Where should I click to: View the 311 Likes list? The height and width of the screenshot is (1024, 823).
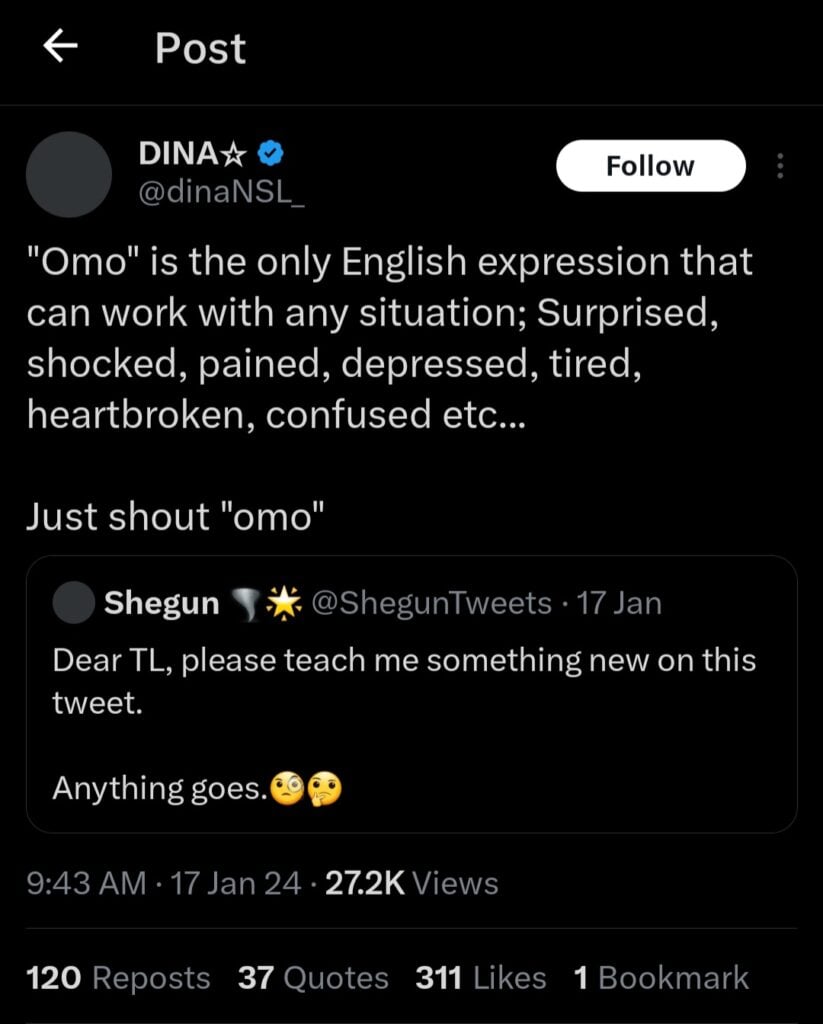point(481,978)
